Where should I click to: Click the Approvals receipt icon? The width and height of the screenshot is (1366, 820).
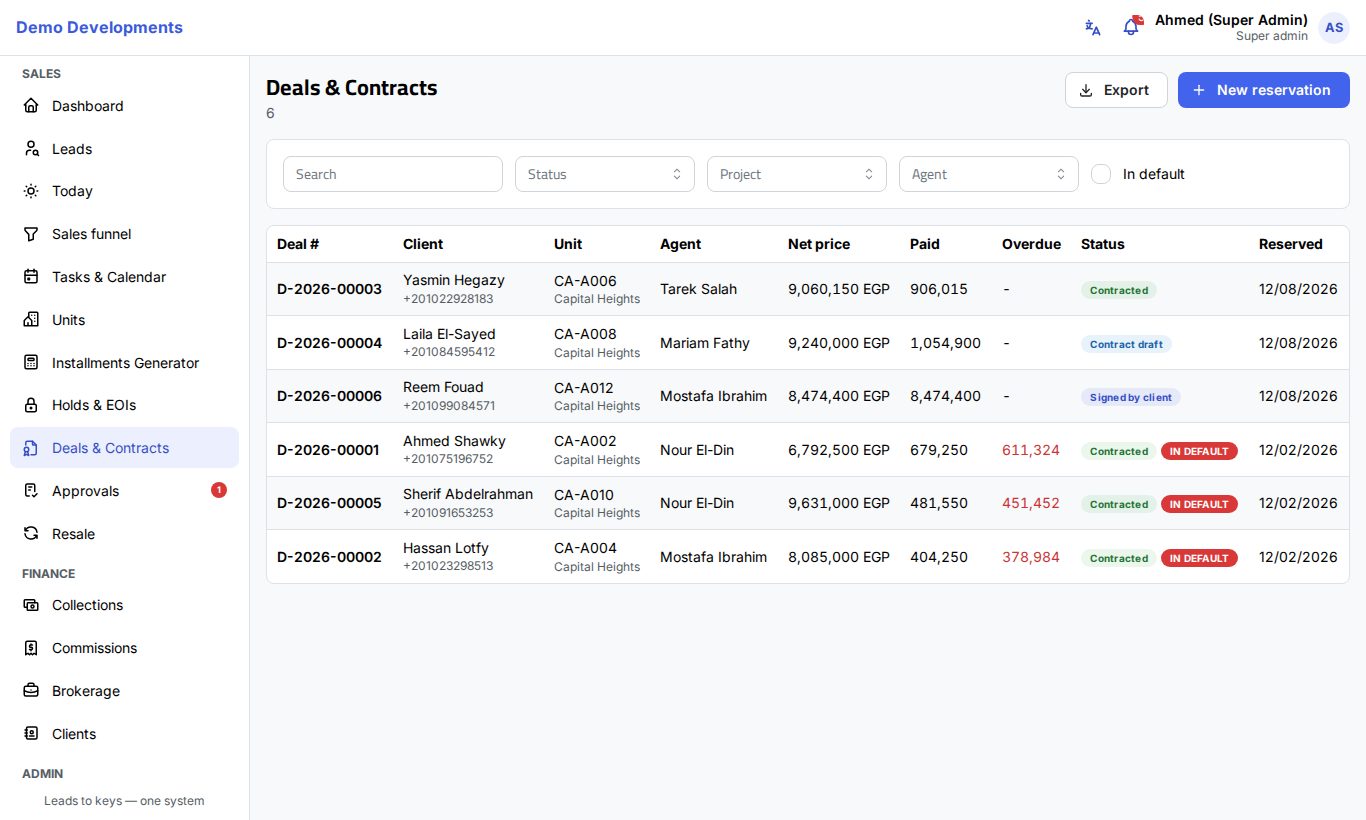point(31,491)
